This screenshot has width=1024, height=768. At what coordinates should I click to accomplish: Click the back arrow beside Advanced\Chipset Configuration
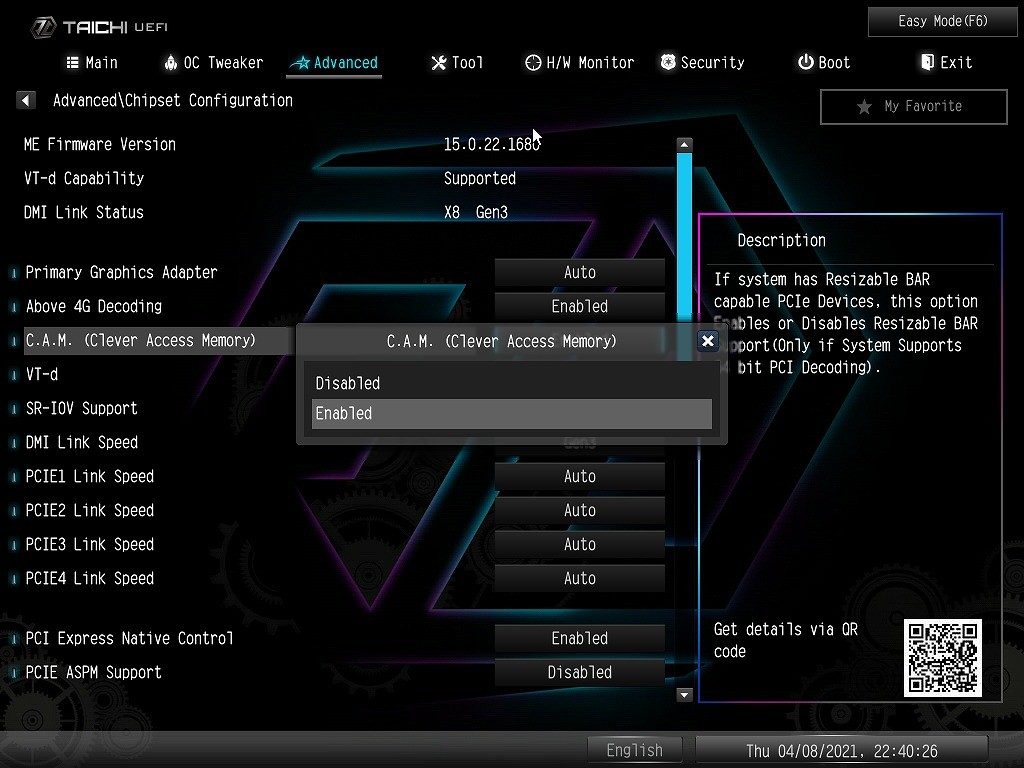point(26,100)
